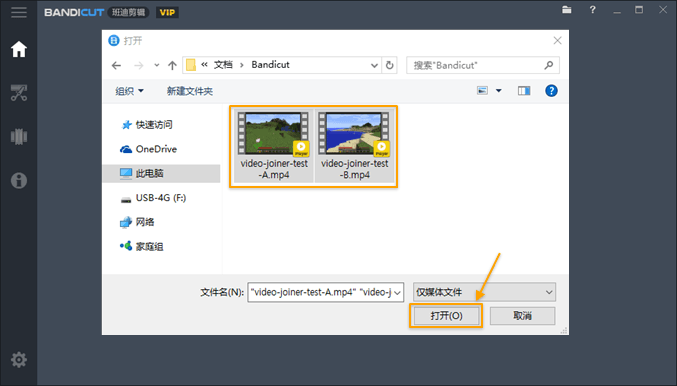
Task: Click Bandicut in the address path
Action: point(270,65)
